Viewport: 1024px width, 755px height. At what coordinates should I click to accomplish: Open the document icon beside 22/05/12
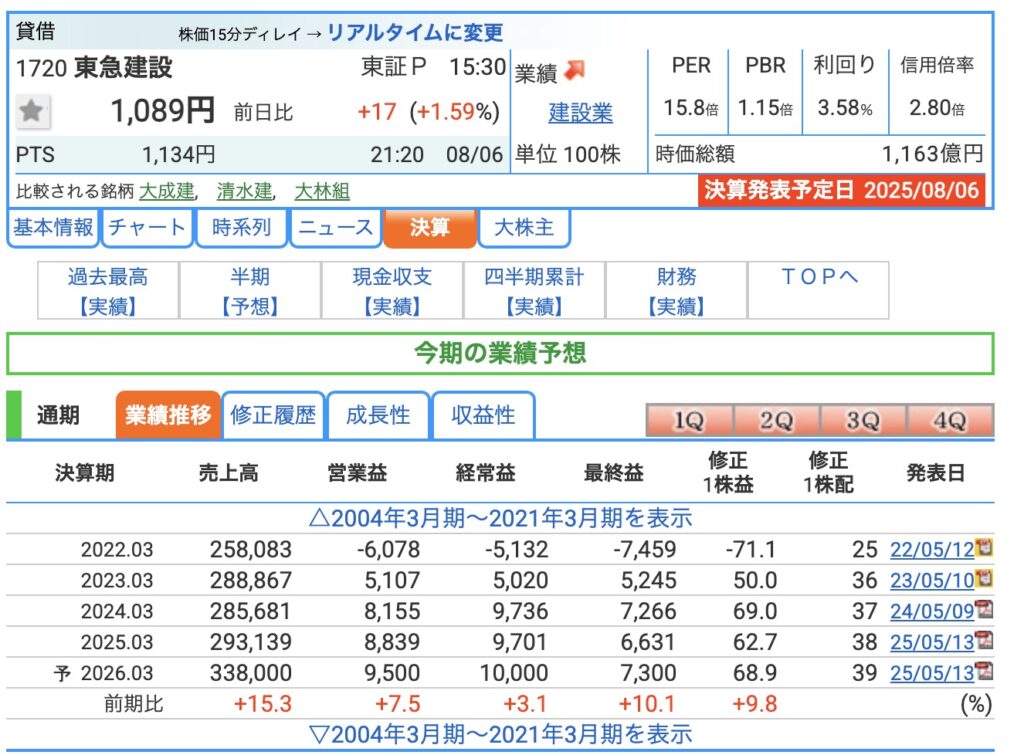984,547
